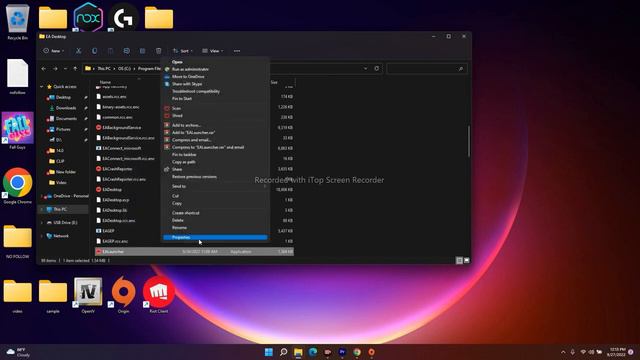Viewport: 640px width, 360px height.
Task: Switch to details view icon in status bar
Action: (x=459, y=260)
